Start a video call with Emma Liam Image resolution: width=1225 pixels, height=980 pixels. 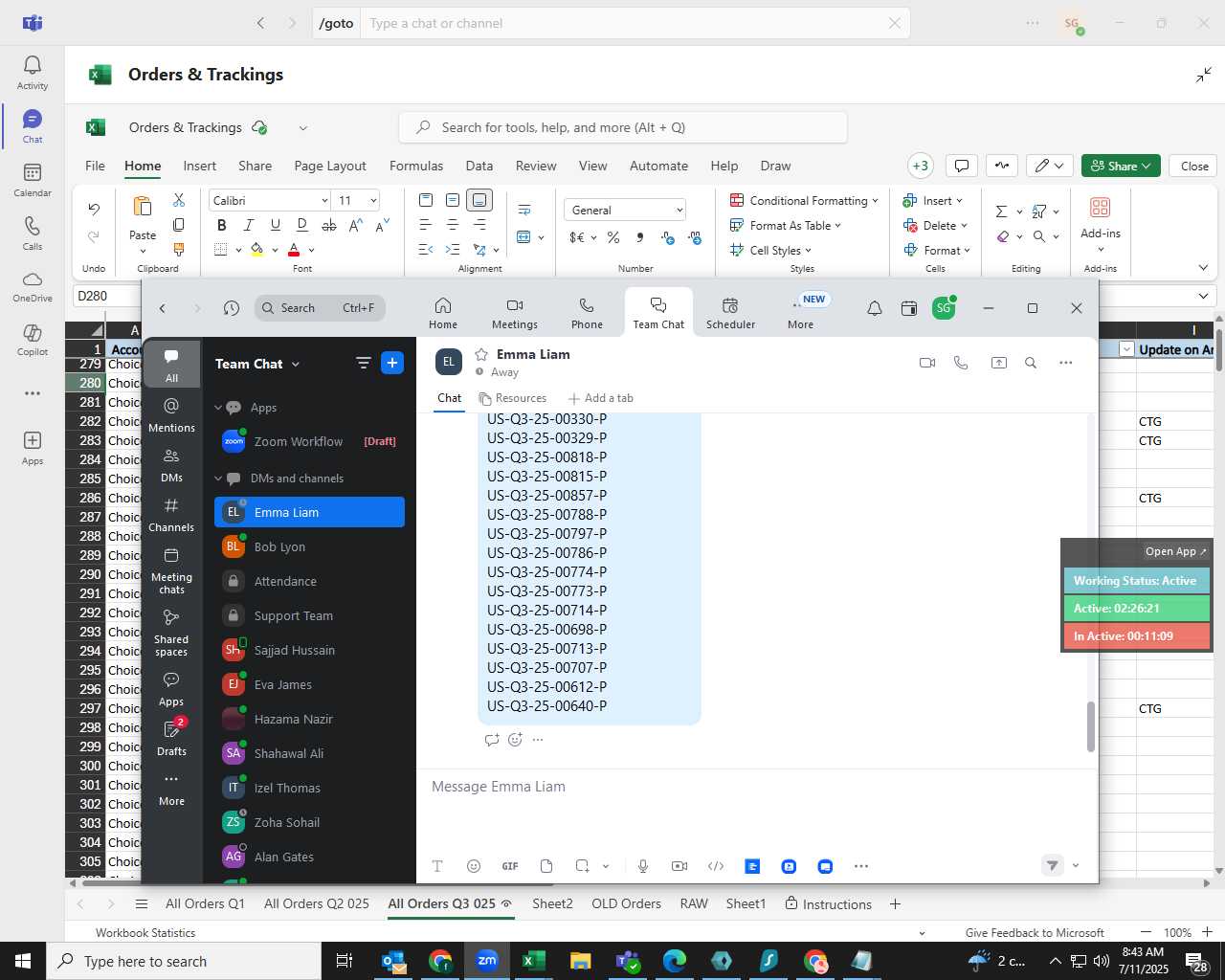pyautogui.click(x=926, y=363)
